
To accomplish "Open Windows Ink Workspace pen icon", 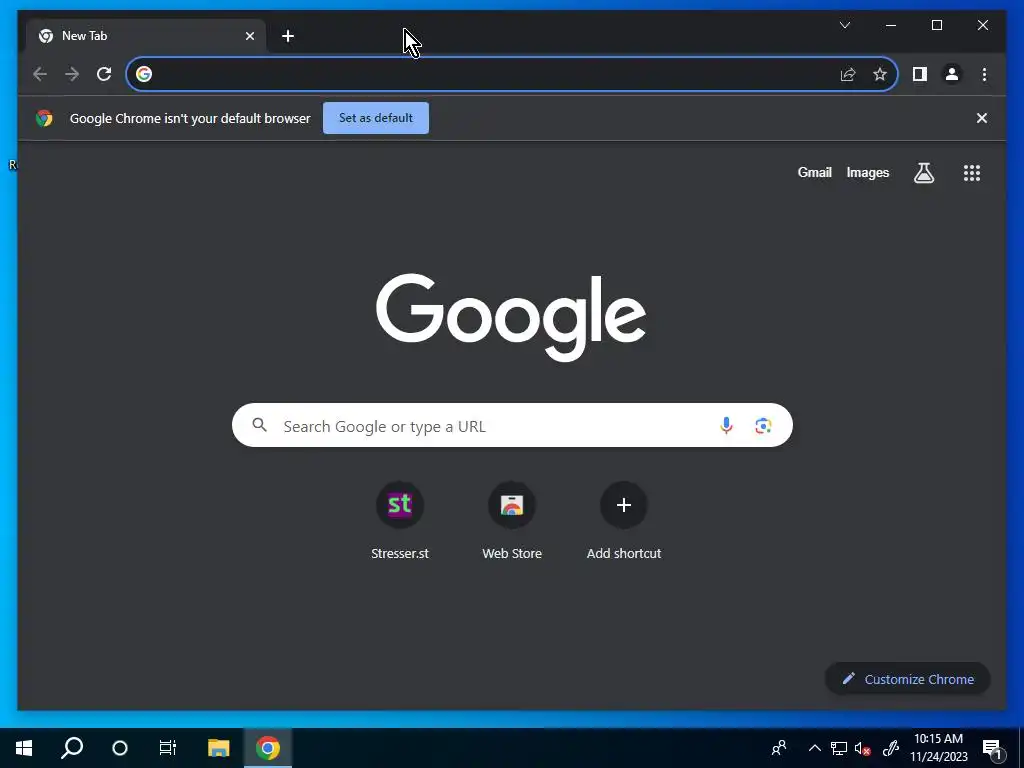I will pyautogui.click(x=891, y=748).
